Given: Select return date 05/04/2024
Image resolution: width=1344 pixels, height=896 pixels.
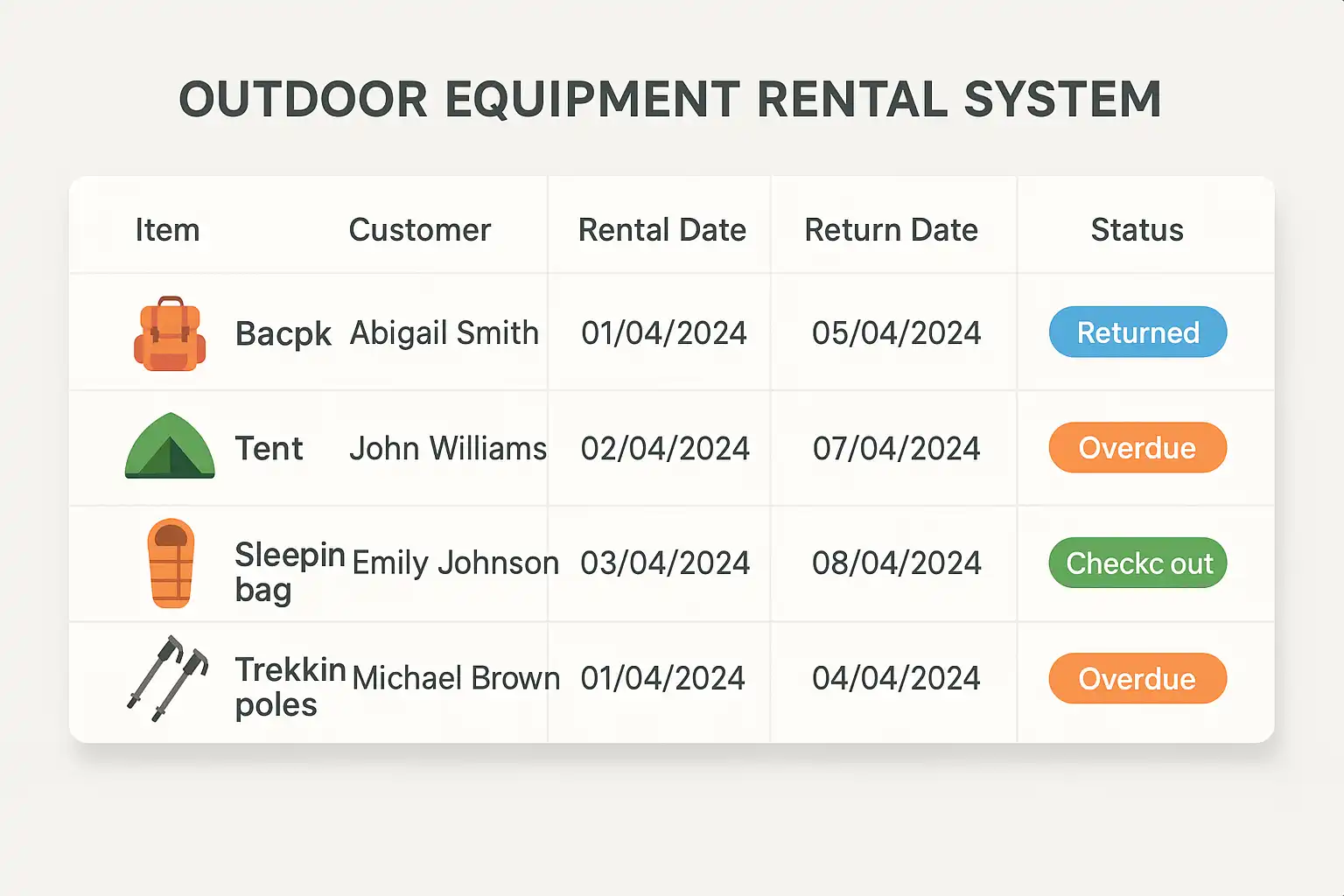Looking at the screenshot, I should tap(896, 333).
